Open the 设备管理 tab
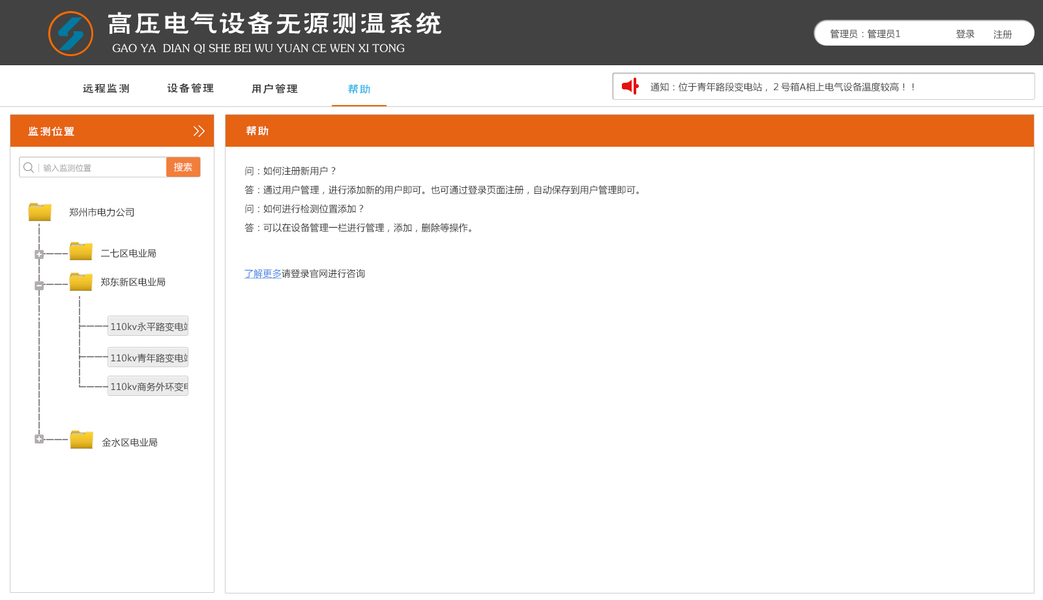Image resolution: width=1043 pixels, height=600 pixels. pos(190,88)
